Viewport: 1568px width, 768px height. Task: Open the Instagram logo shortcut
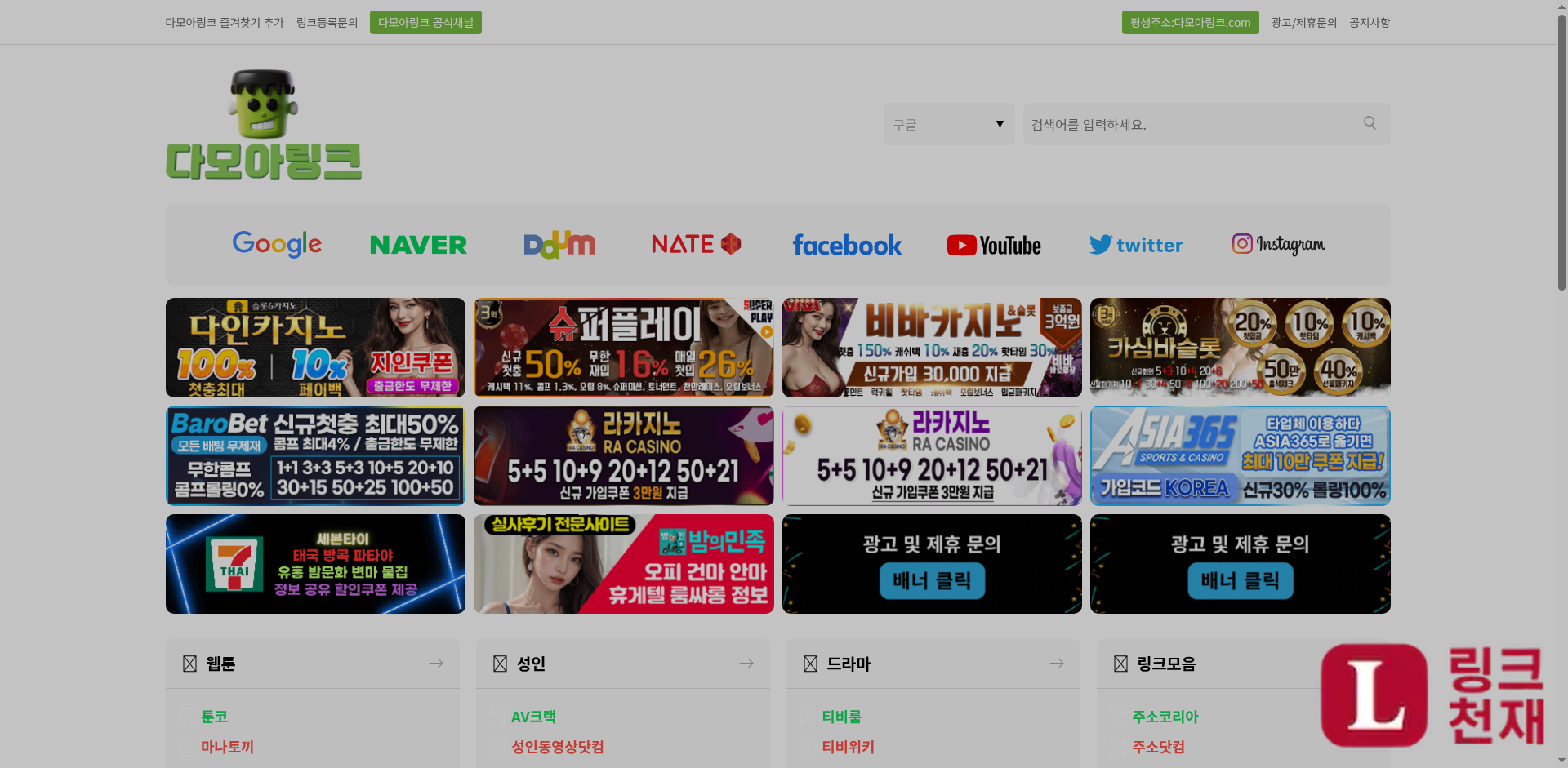tap(1279, 244)
